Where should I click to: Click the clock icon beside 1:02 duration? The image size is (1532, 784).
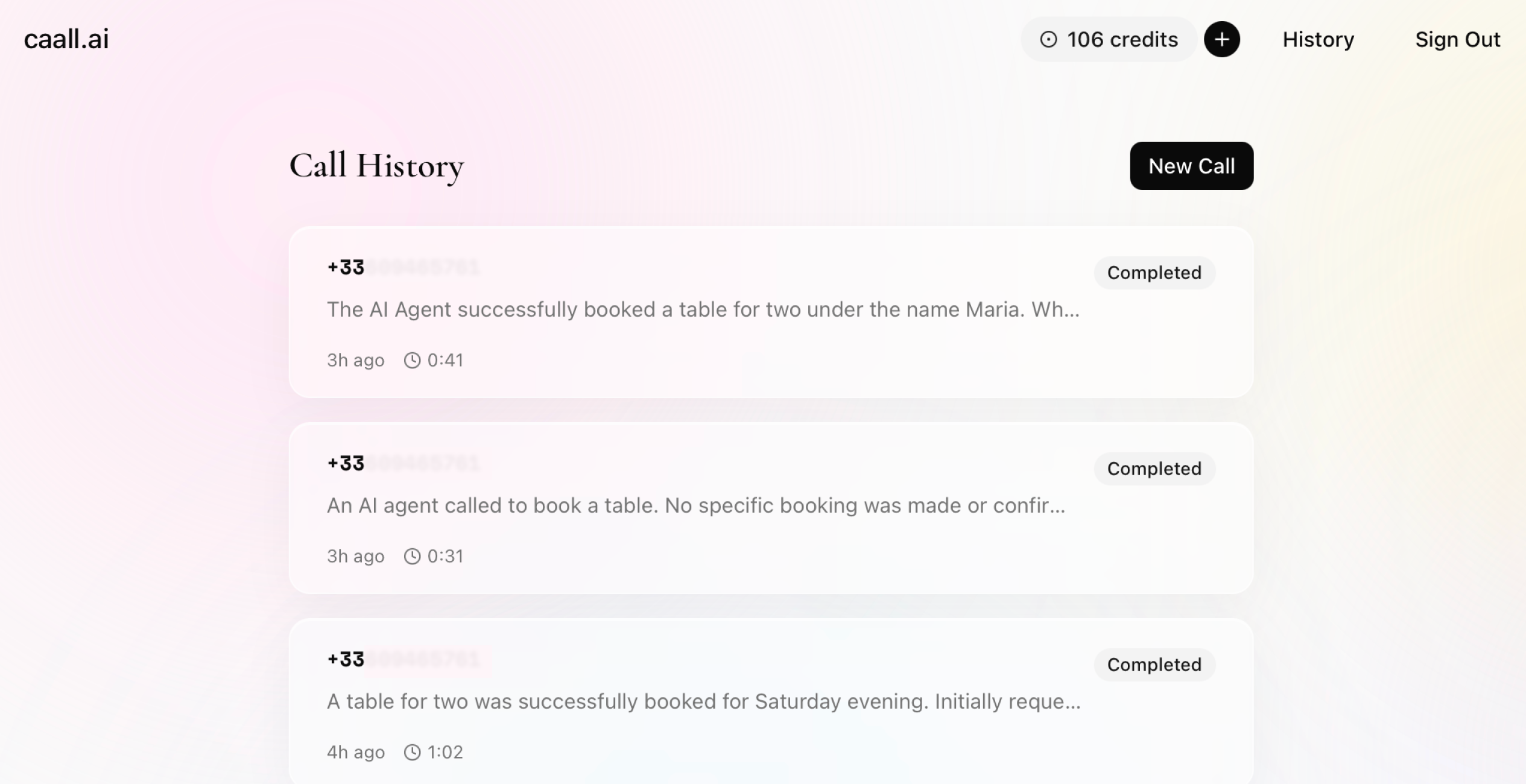coord(413,752)
